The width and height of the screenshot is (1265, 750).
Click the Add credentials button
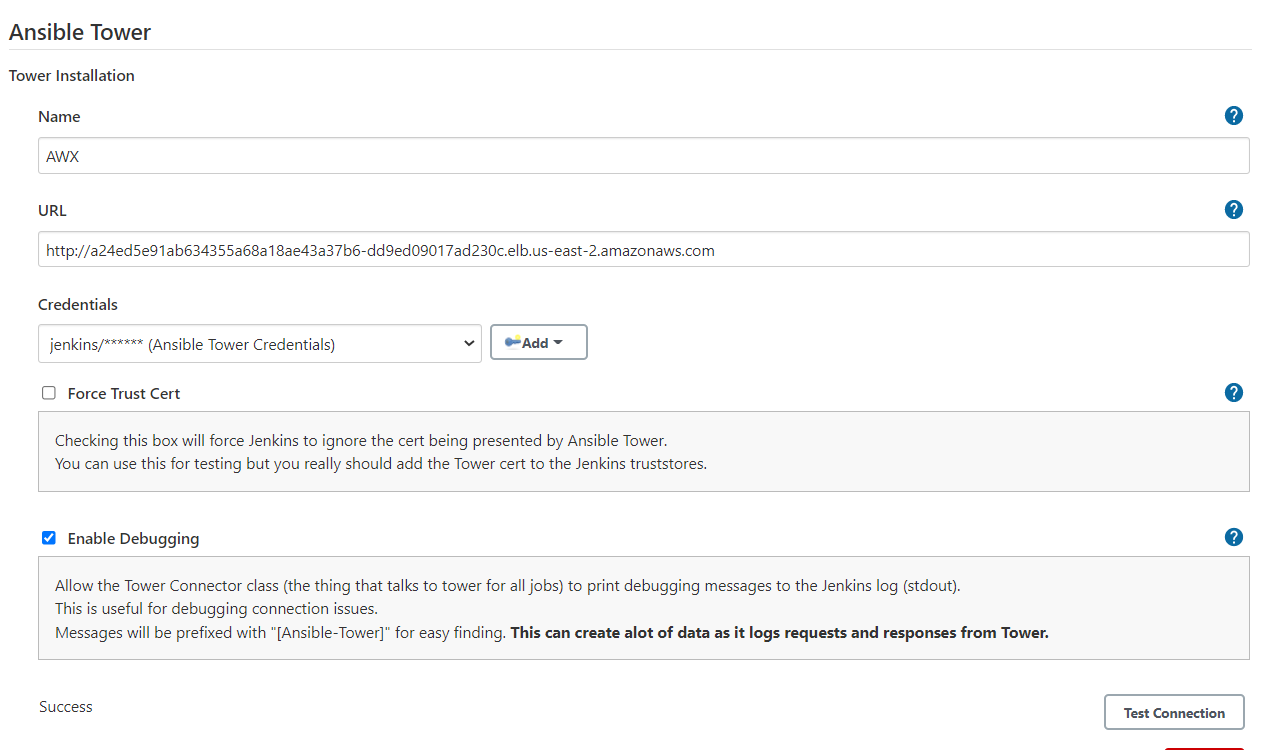pyautogui.click(x=538, y=342)
